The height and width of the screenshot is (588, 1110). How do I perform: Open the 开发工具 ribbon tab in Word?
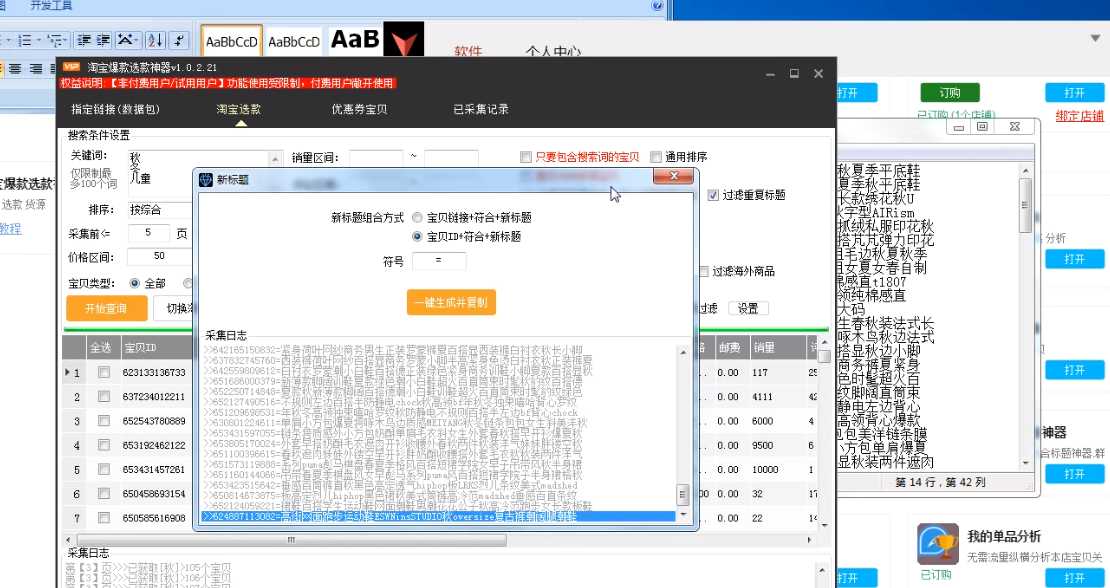51,6
